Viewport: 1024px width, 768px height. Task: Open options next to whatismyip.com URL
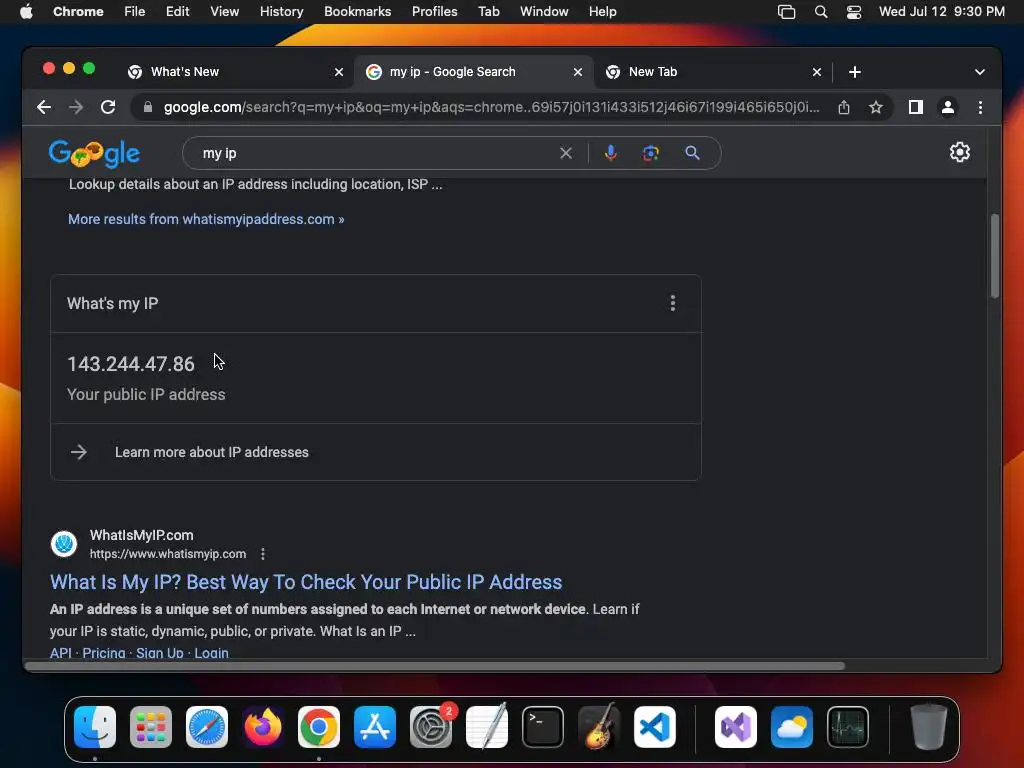pyautogui.click(x=263, y=554)
